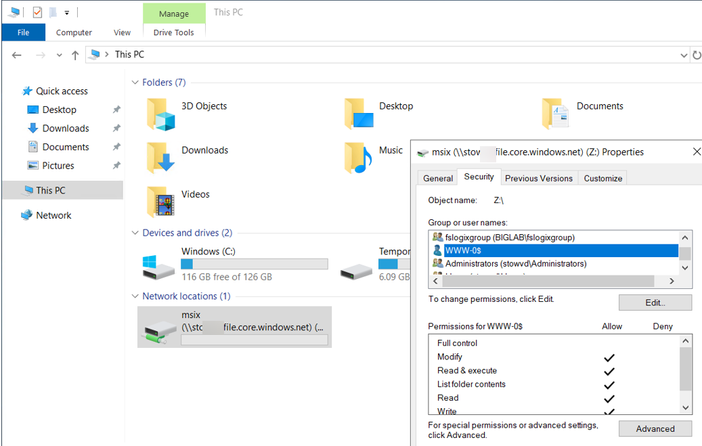The image size is (702, 446).
Task: Open the Drive Tools ribbon tab
Action: tap(174, 32)
